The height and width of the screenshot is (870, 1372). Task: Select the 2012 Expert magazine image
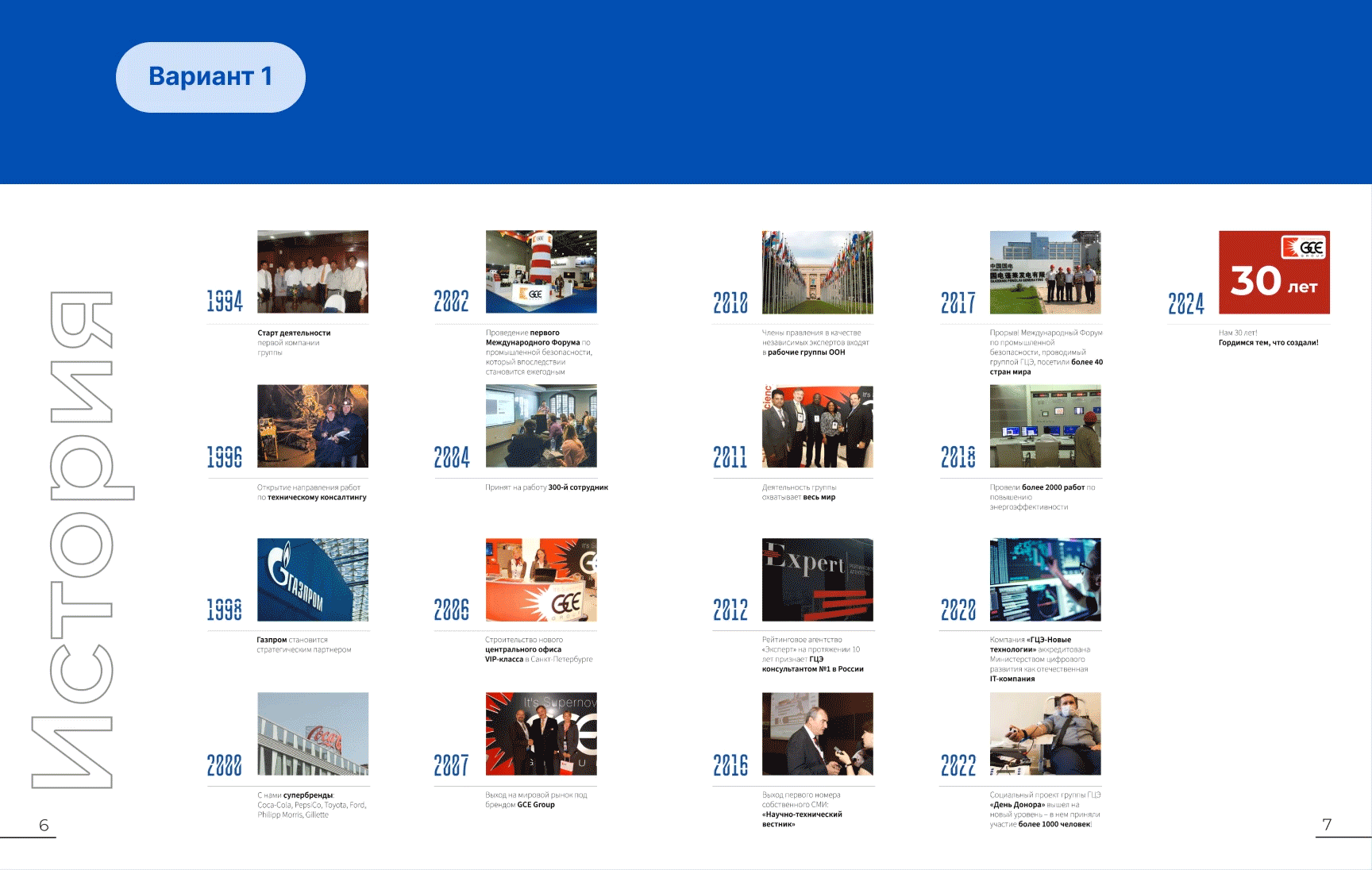pyautogui.click(x=818, y=579)
